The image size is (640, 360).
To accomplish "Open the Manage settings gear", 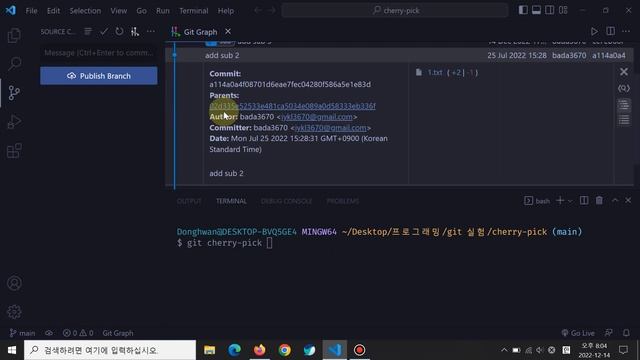I will tap(14, 312).
